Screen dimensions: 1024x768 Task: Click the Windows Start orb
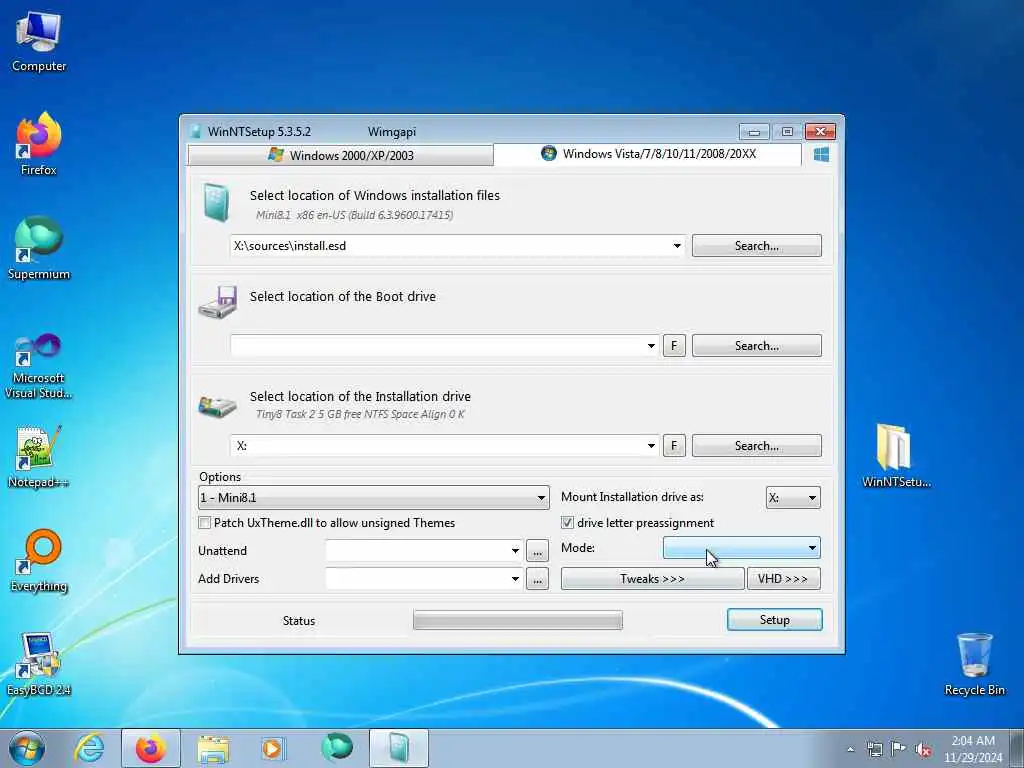[x=27, y=748]
